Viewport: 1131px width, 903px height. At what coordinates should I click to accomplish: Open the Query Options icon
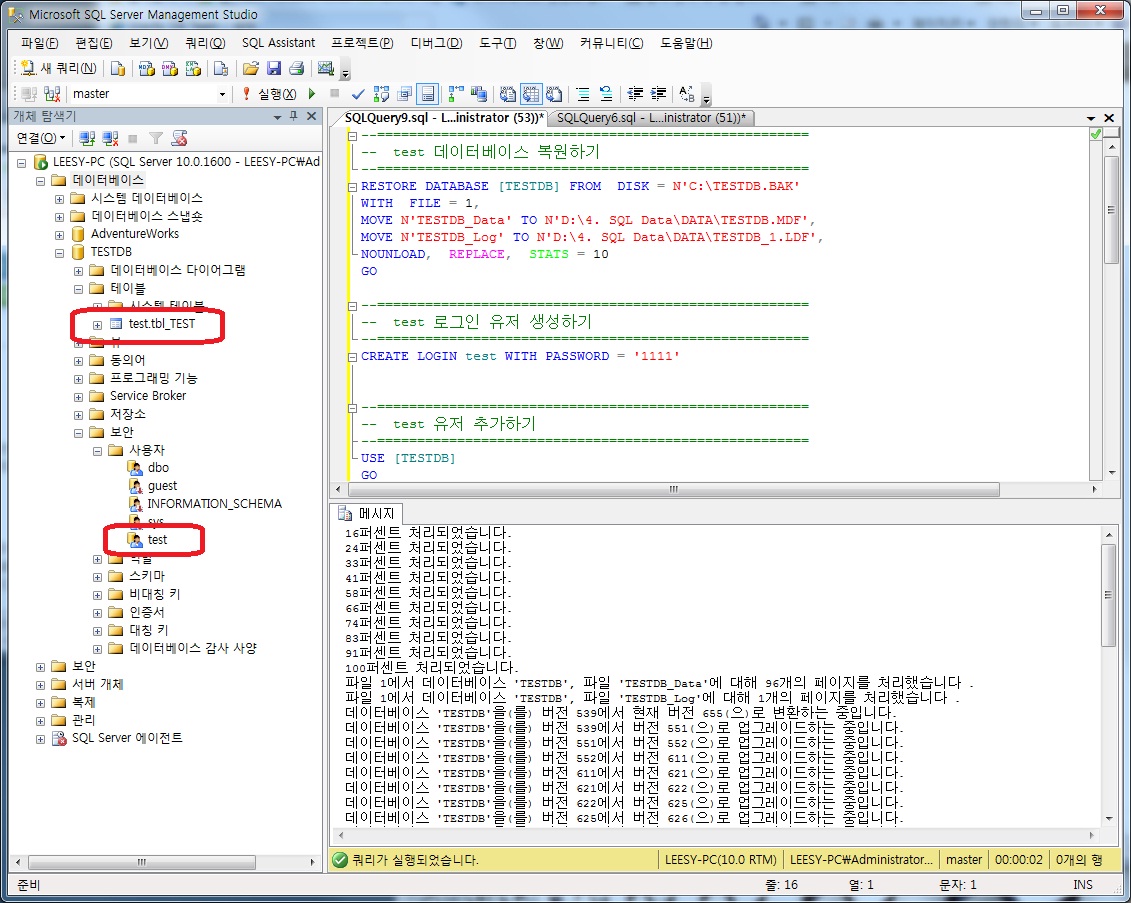pyautogui.click(x=404, y=94)
